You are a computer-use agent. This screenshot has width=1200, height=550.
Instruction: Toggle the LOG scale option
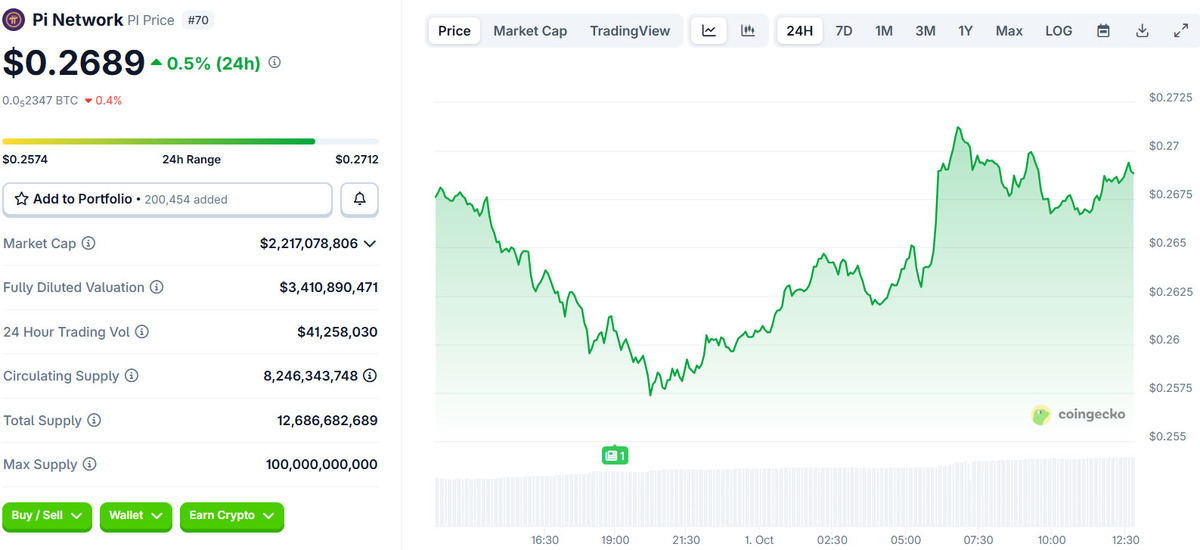click(1058, 31)
